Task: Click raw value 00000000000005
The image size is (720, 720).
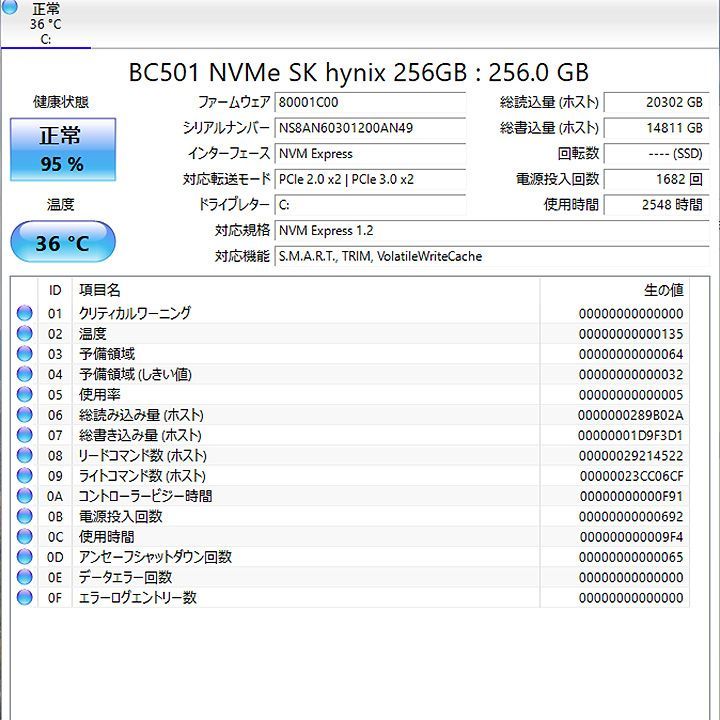Action: (631, 395)
